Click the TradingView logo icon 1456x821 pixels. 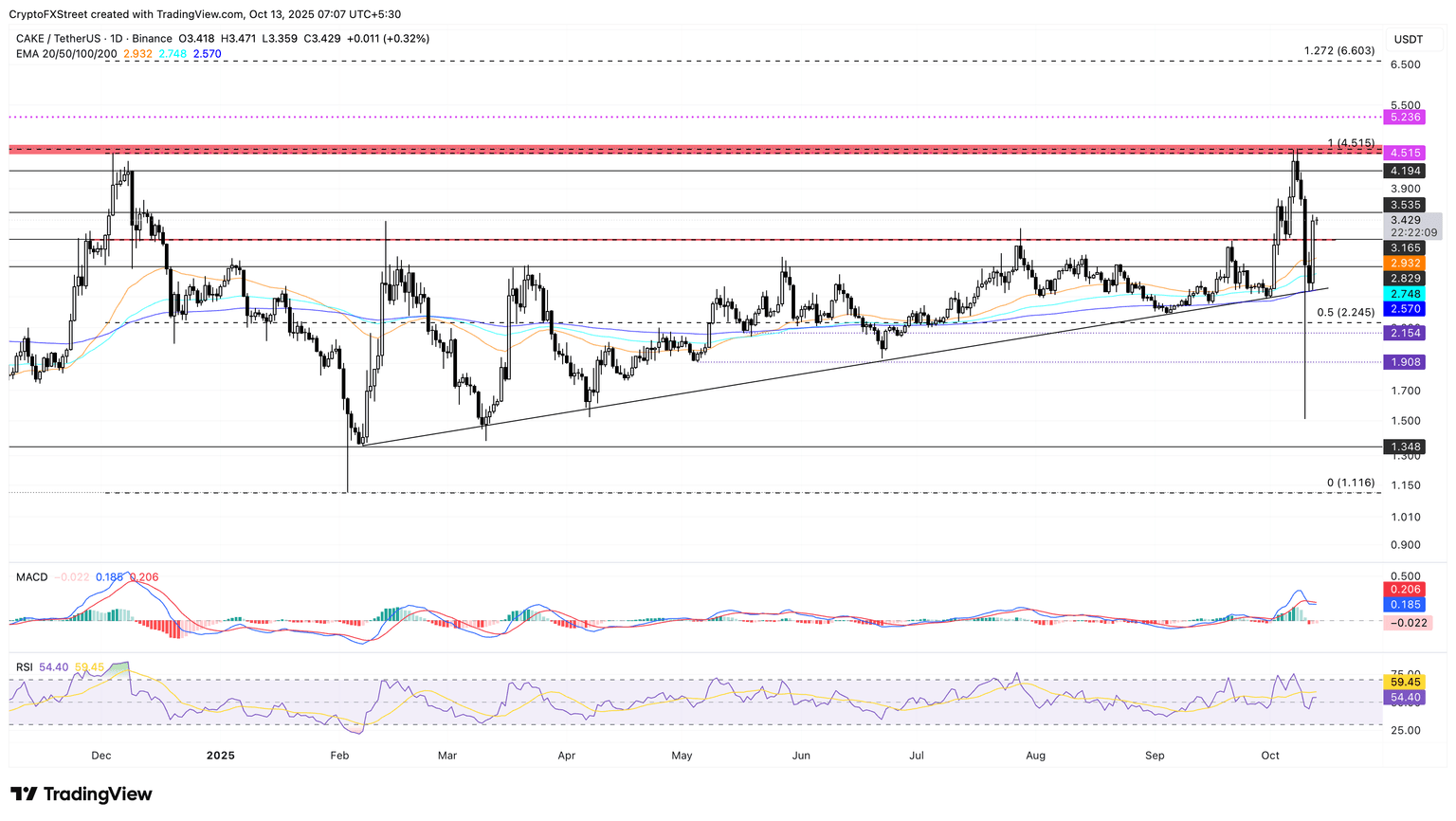pyautogui.click(x=24, y=794)
